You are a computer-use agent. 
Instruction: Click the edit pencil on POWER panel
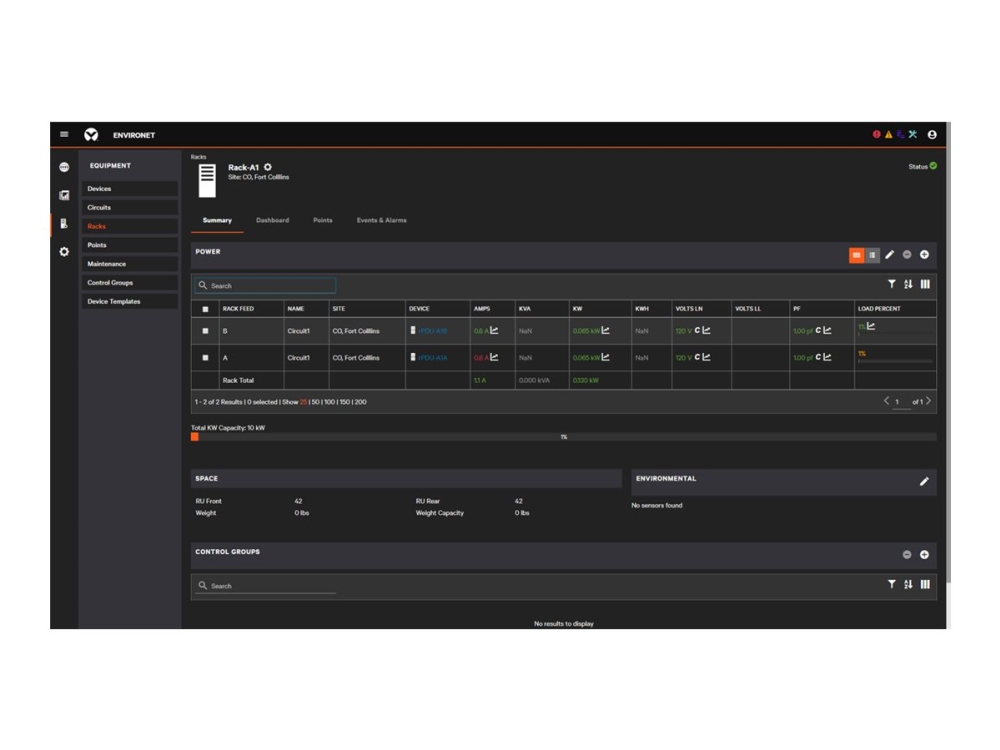point(889,254)
